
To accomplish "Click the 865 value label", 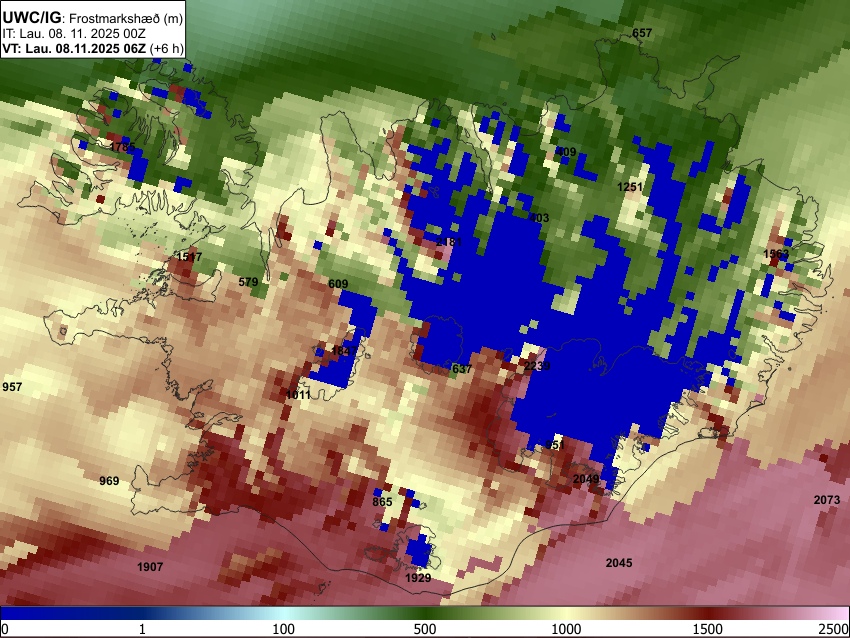I will pyautogui.click(x=382, y=502).
